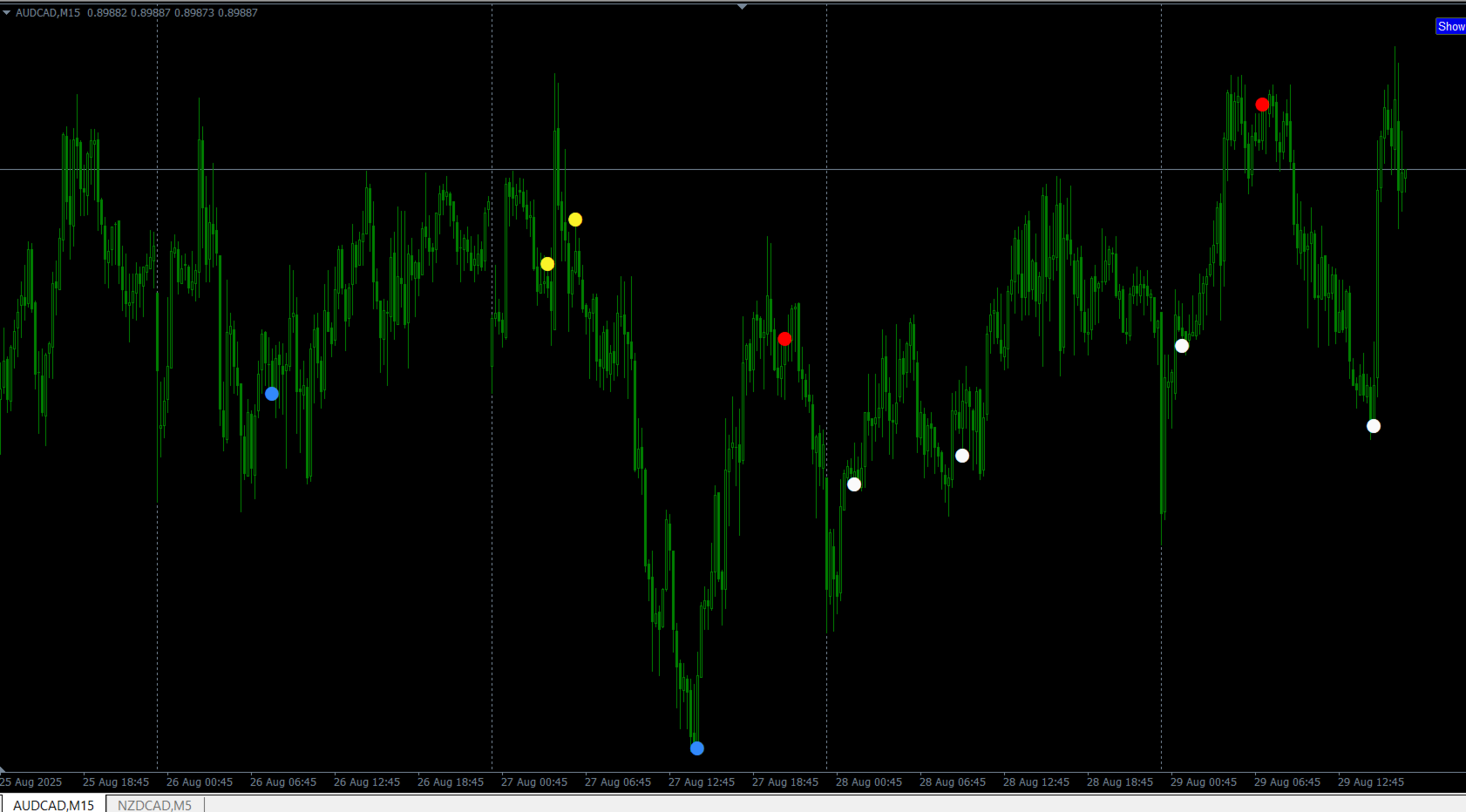Screen dimensions: 1466x812
Task: Click the 27 Aug 18:45 time axis label
Action: (785, 782)
